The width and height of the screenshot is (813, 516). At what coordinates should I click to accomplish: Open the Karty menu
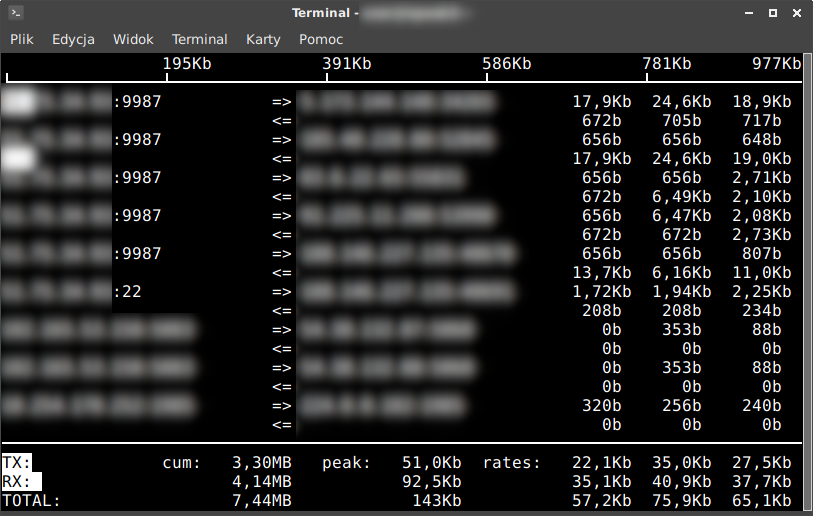[263, 39]
